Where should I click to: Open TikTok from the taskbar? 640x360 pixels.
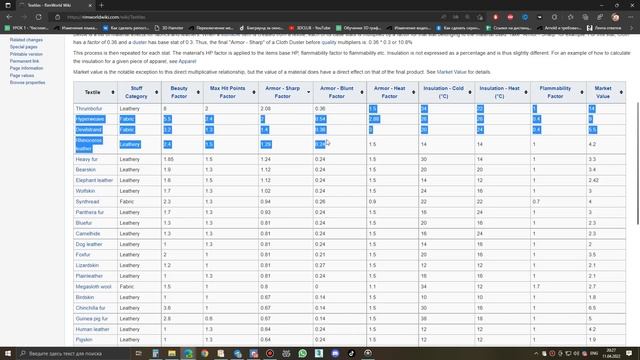[351, 353]
